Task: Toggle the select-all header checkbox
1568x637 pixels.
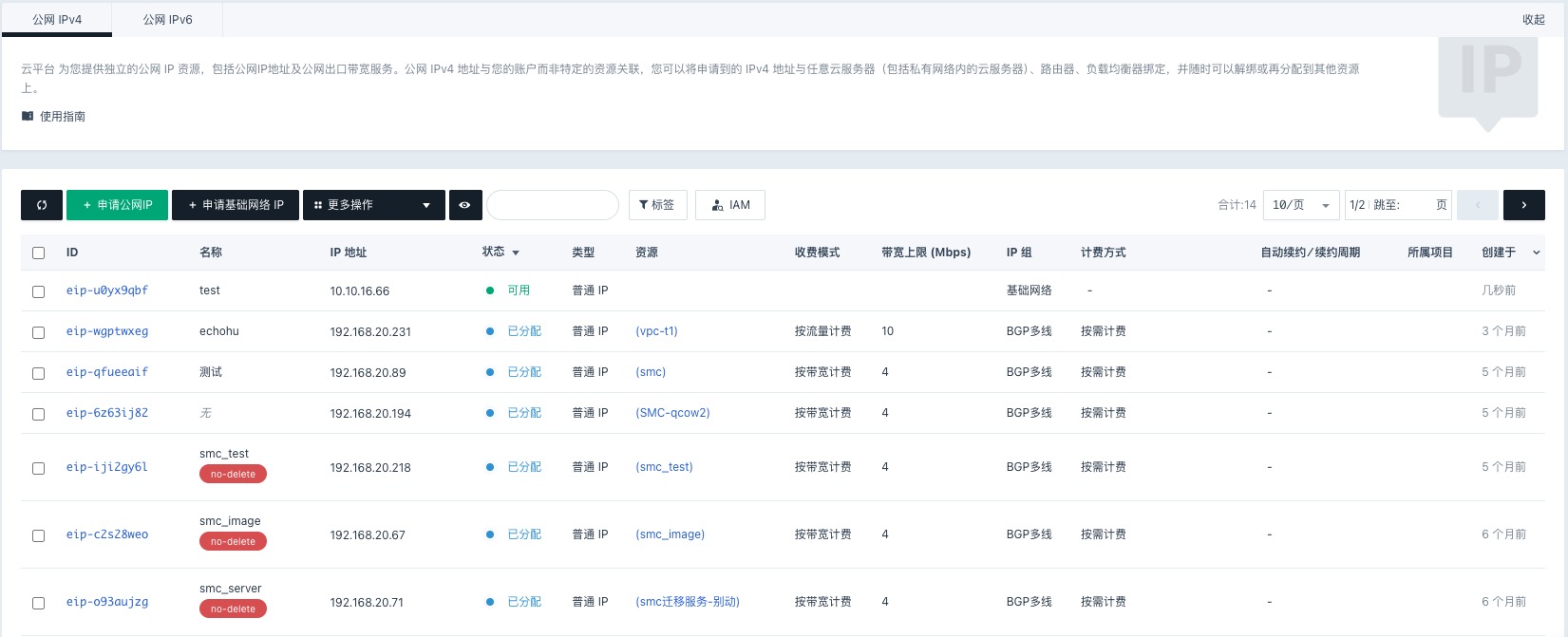Action: pos(39,253)
